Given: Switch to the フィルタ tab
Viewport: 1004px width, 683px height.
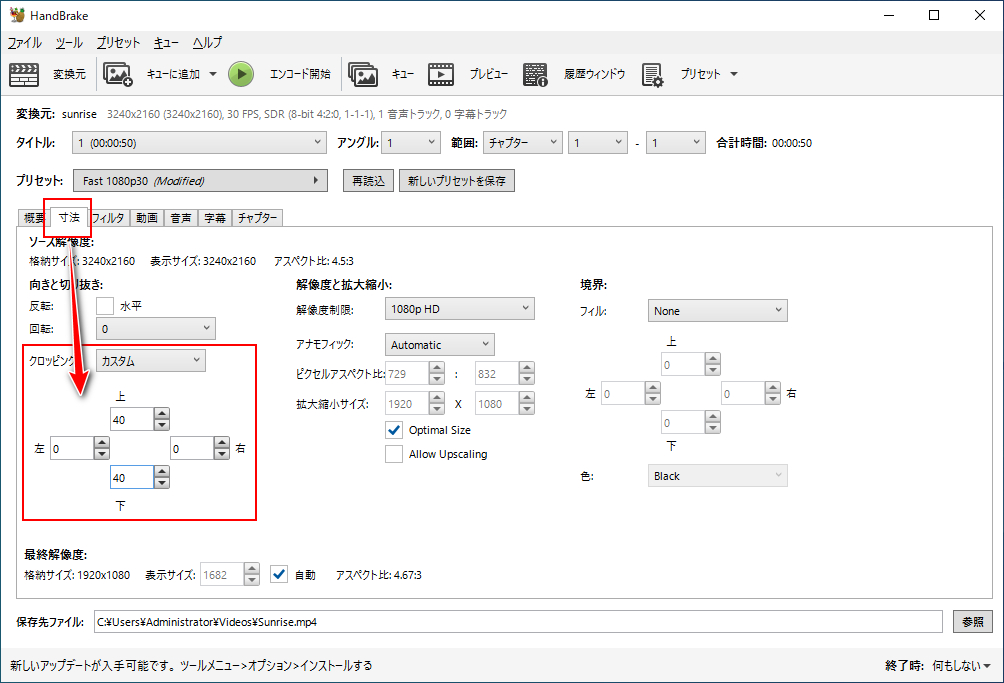Looking at the screenshot, I should [x=108, y=218].
